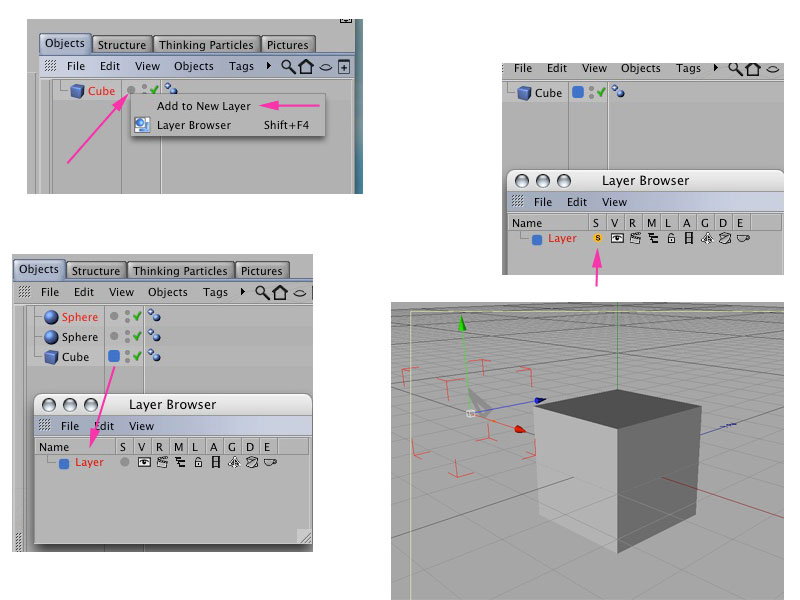Toggle green checkmark on Cube below Spheres
The width and height of the screenshot is (800, 600).
click(137, 356)
